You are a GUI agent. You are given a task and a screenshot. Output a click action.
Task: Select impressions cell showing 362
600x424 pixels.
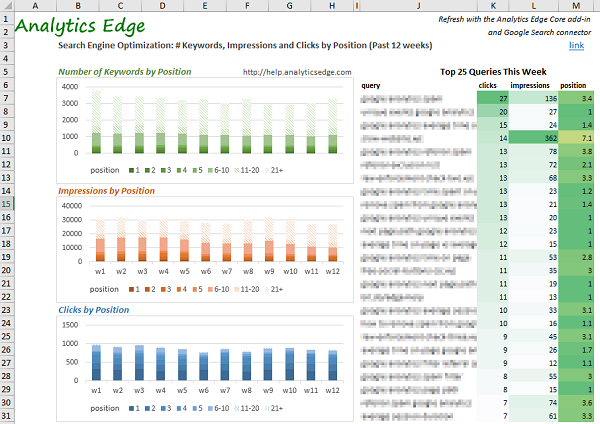[533, 138]
